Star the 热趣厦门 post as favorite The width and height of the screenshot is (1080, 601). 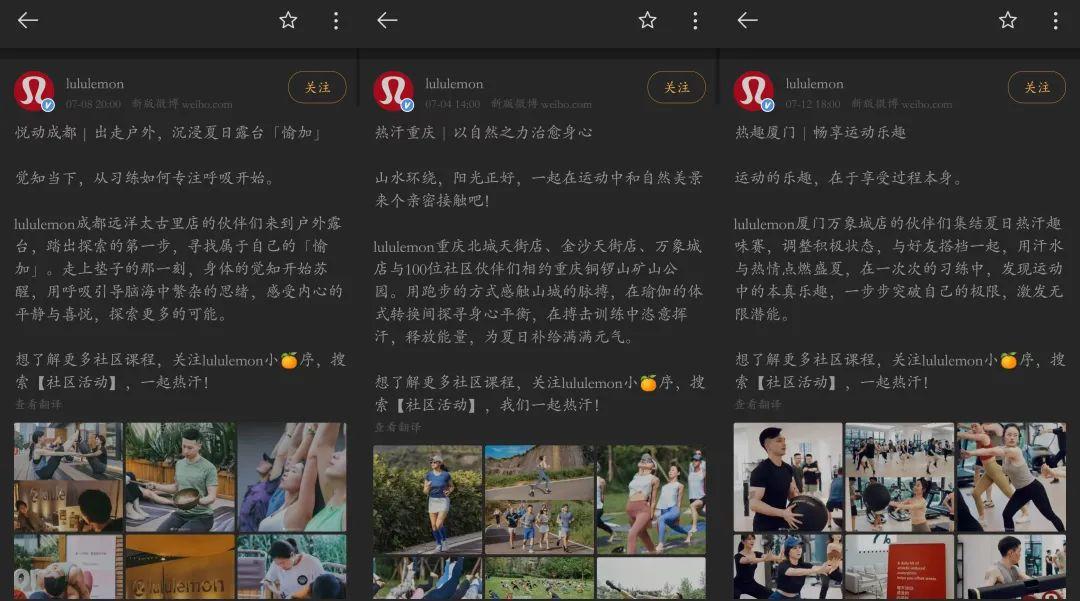click(x=1007, y=20)
